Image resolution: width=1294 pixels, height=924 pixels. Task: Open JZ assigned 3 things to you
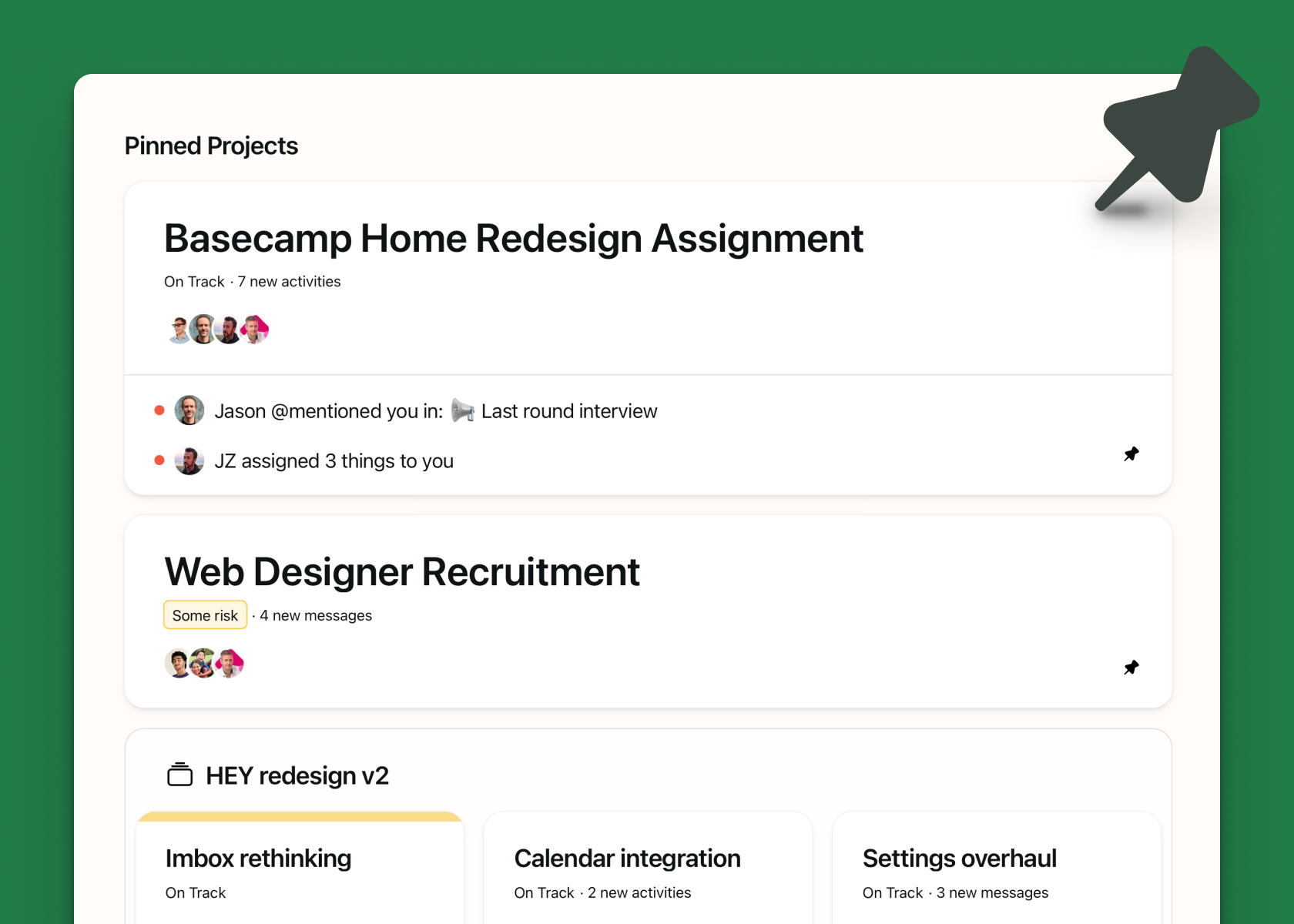[x=334, y=461]
